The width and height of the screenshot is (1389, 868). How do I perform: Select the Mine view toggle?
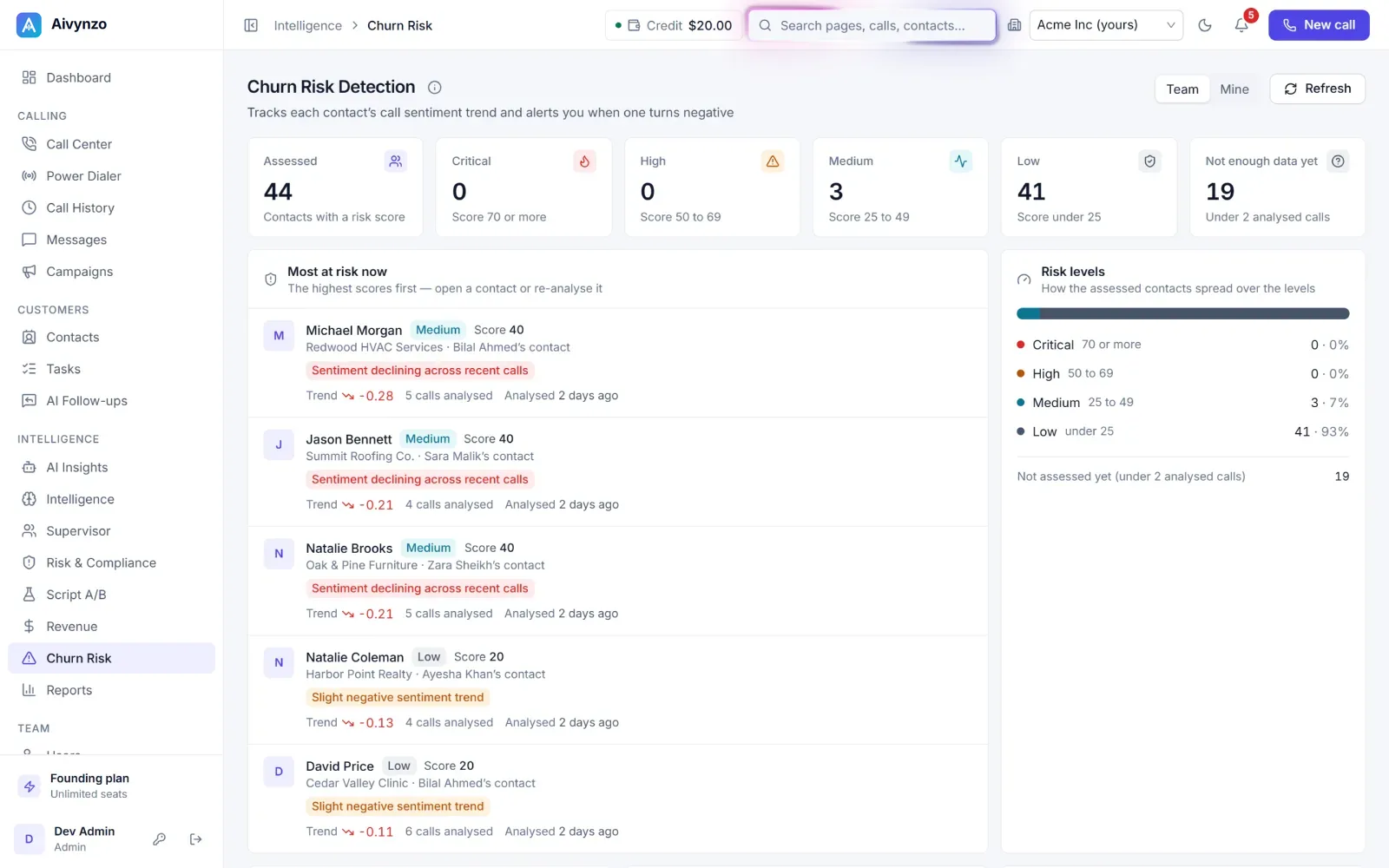click(1234, 89)
